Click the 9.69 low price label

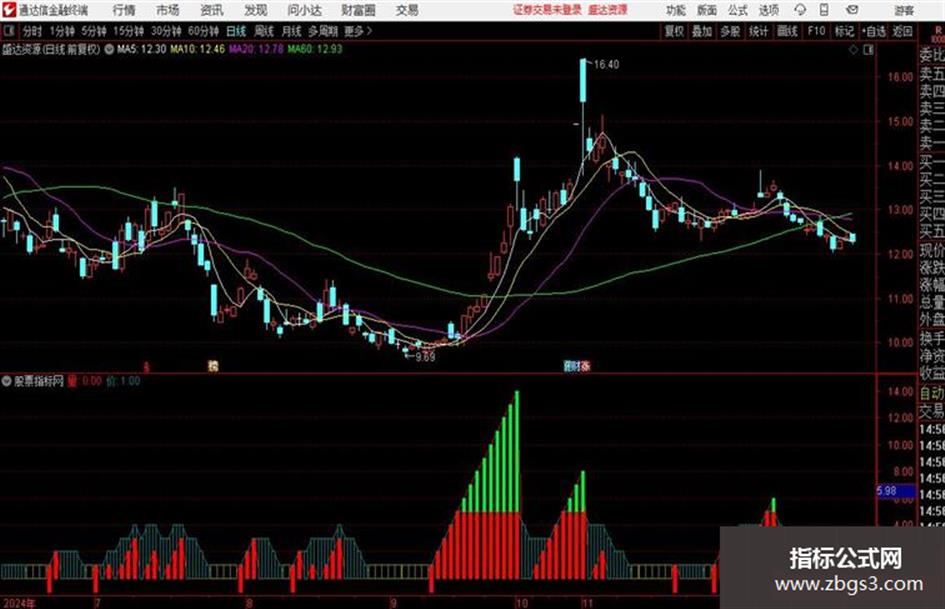coord(425,357)
